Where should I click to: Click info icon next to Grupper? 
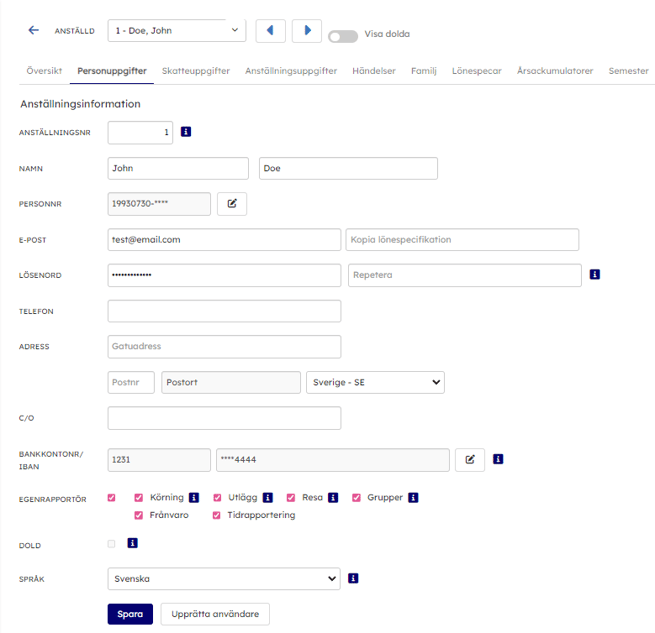click(413, 497)
